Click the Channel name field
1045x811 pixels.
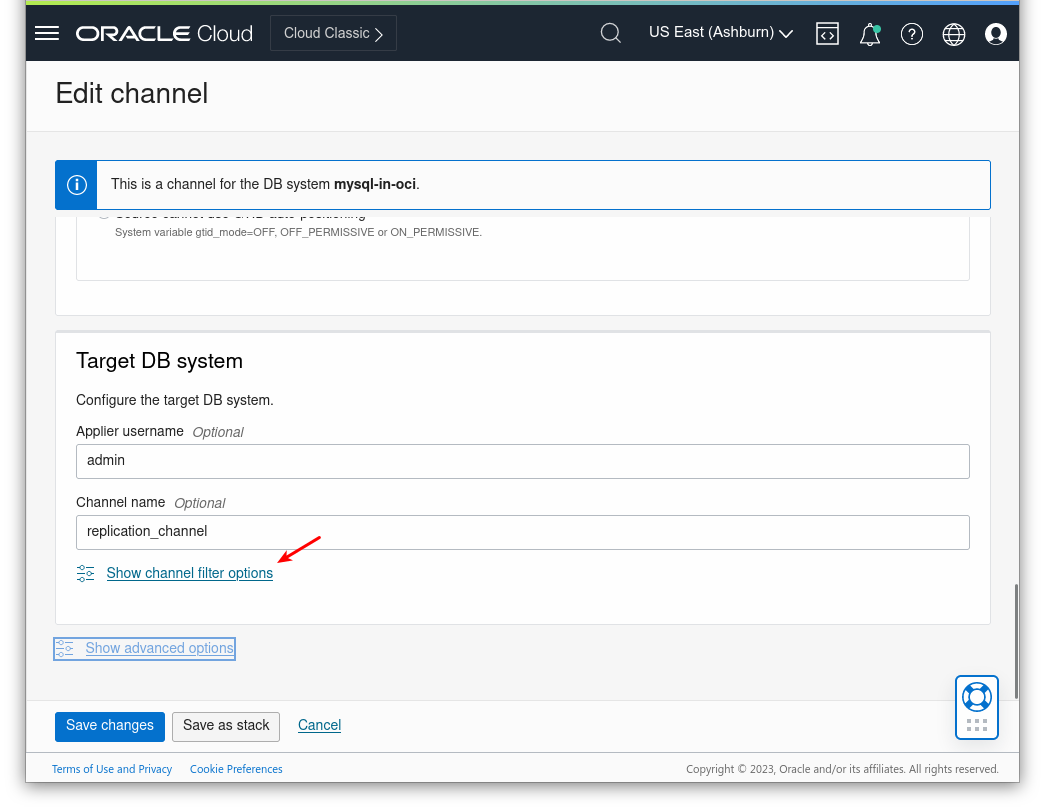[522, 532]
